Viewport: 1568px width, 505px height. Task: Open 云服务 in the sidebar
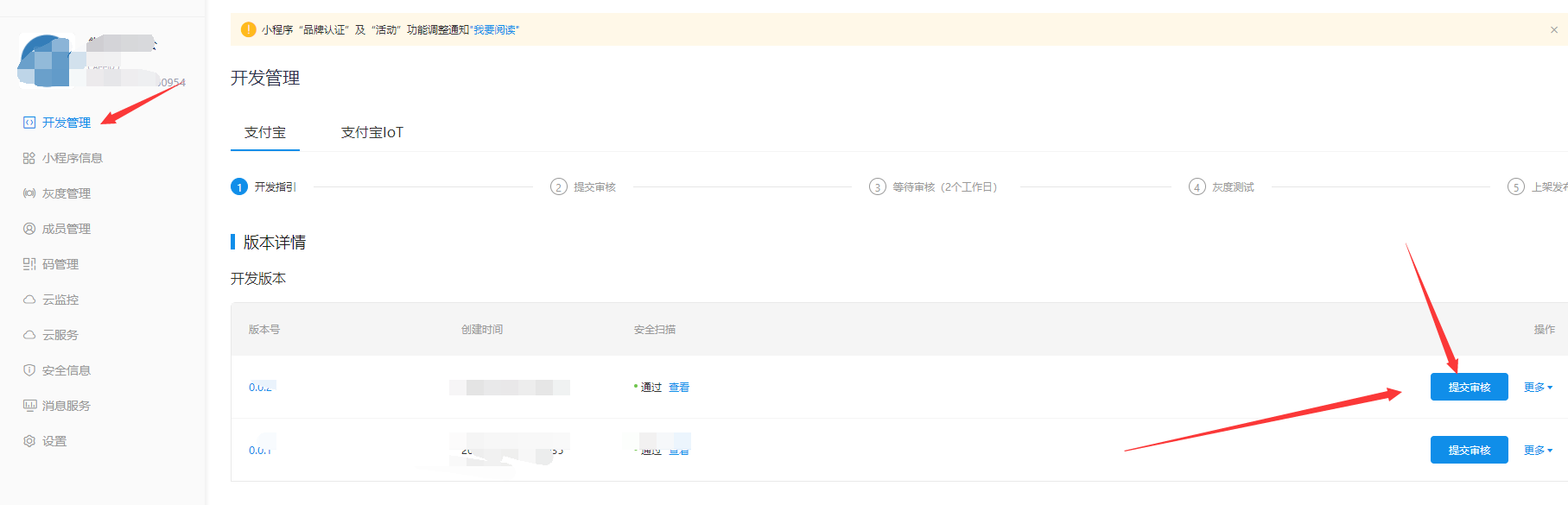tap(60, 335)
